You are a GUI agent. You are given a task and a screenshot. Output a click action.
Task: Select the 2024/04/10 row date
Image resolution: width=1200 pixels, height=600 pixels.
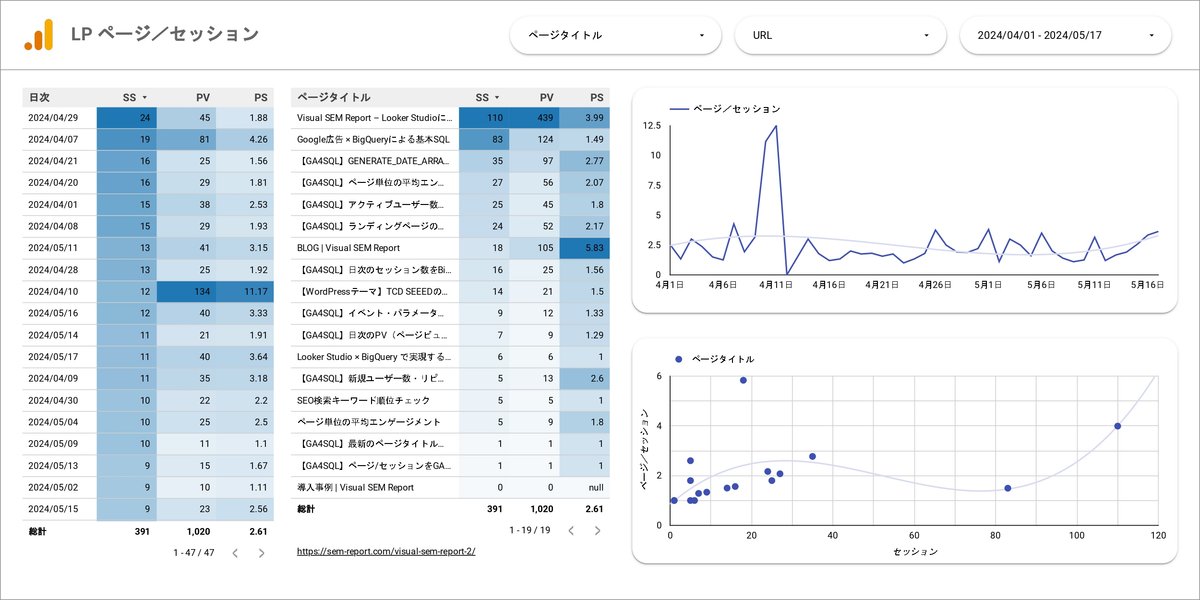(53, 291)
